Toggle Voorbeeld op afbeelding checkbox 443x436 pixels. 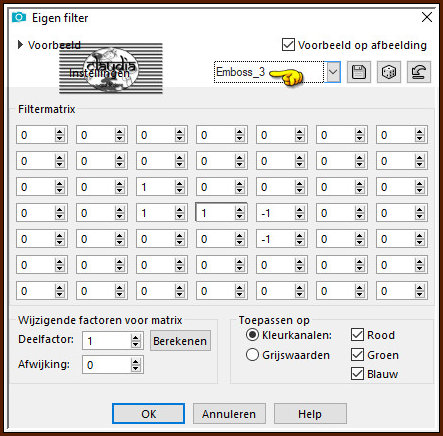(288, 45)
